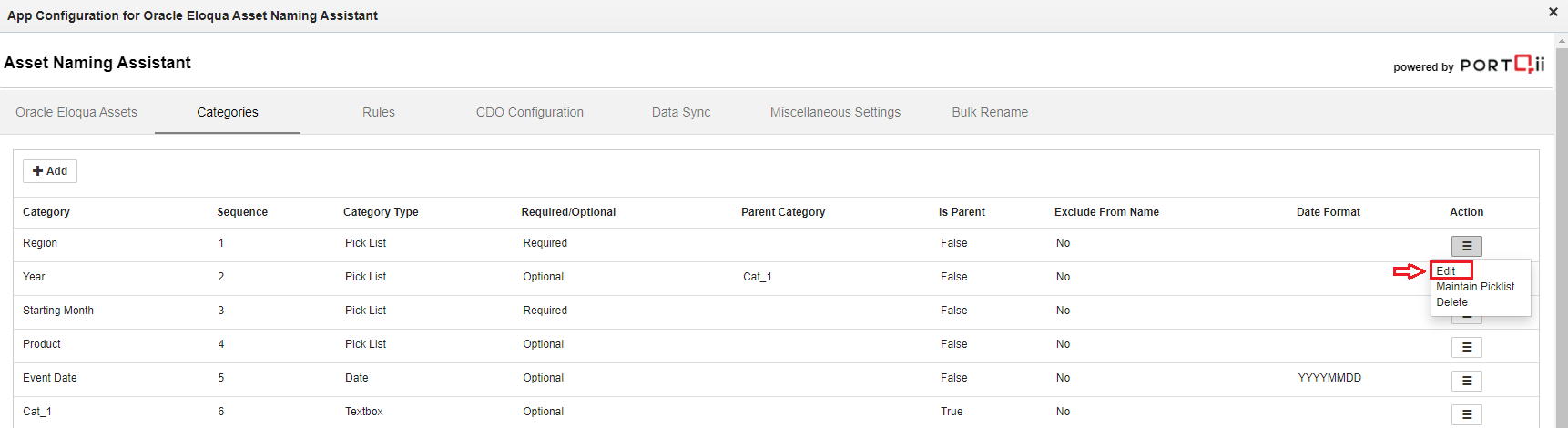The width and height of the screenshot is (1568, 428).
Task: Click the Sequence column header
Action: [242, 212]
